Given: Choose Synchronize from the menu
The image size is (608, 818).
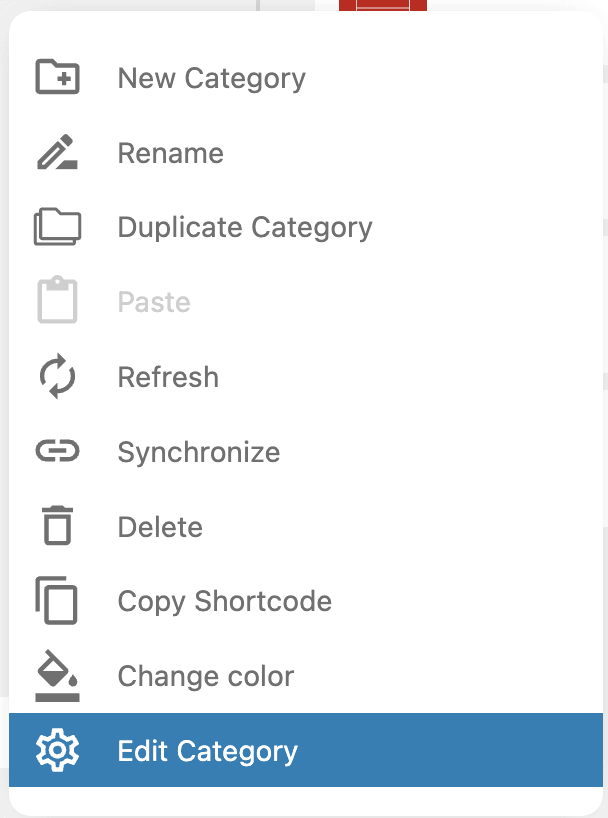Looking at the screenshot, I should tap(198, 452).
